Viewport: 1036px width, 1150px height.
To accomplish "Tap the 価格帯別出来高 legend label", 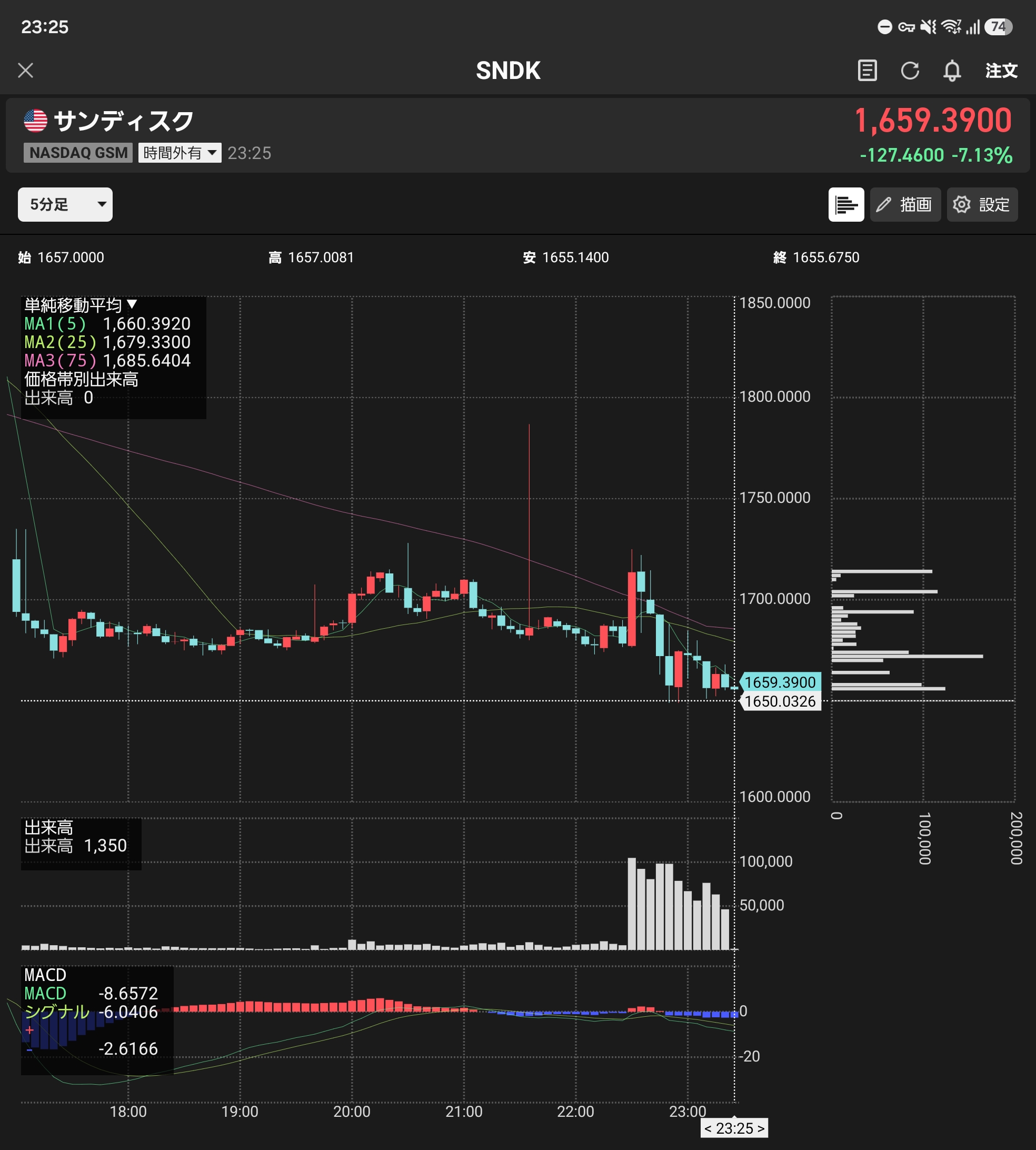I will click(x=82, y=379).
